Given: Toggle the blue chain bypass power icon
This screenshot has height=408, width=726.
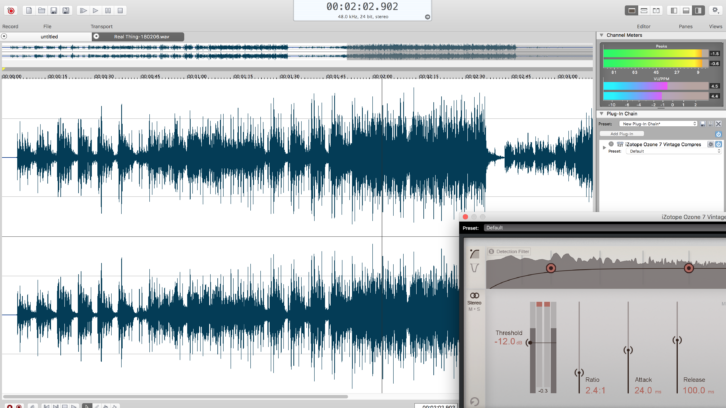Looking at the screenshot, I should coord(719,134).
